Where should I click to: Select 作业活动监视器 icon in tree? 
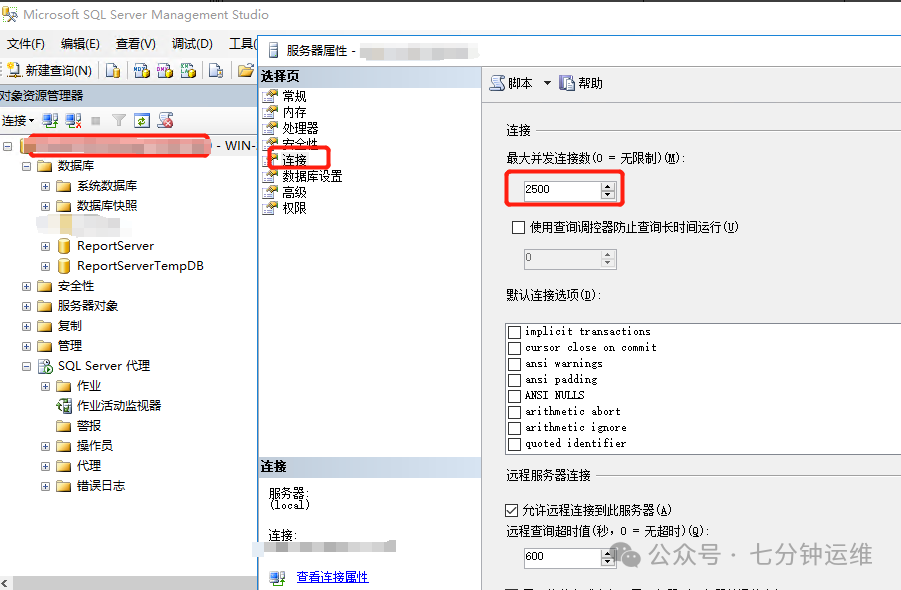point(64,406)
